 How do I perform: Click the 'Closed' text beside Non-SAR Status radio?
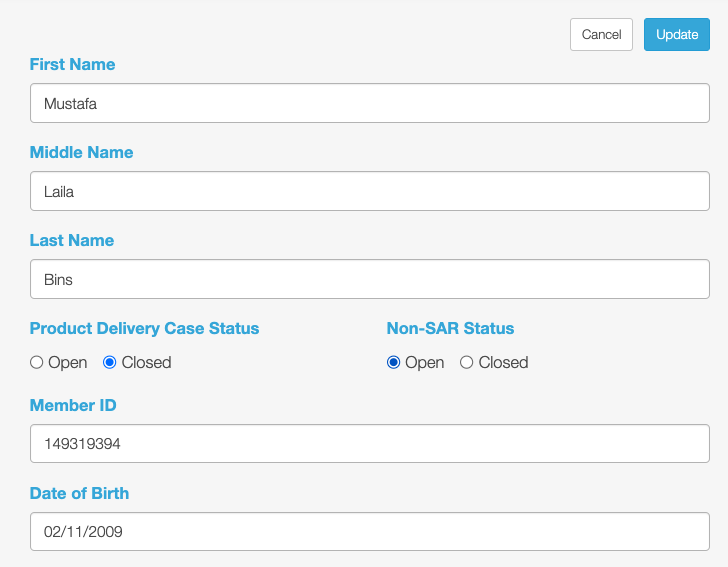pyautogui.click(x=503, y=362)
